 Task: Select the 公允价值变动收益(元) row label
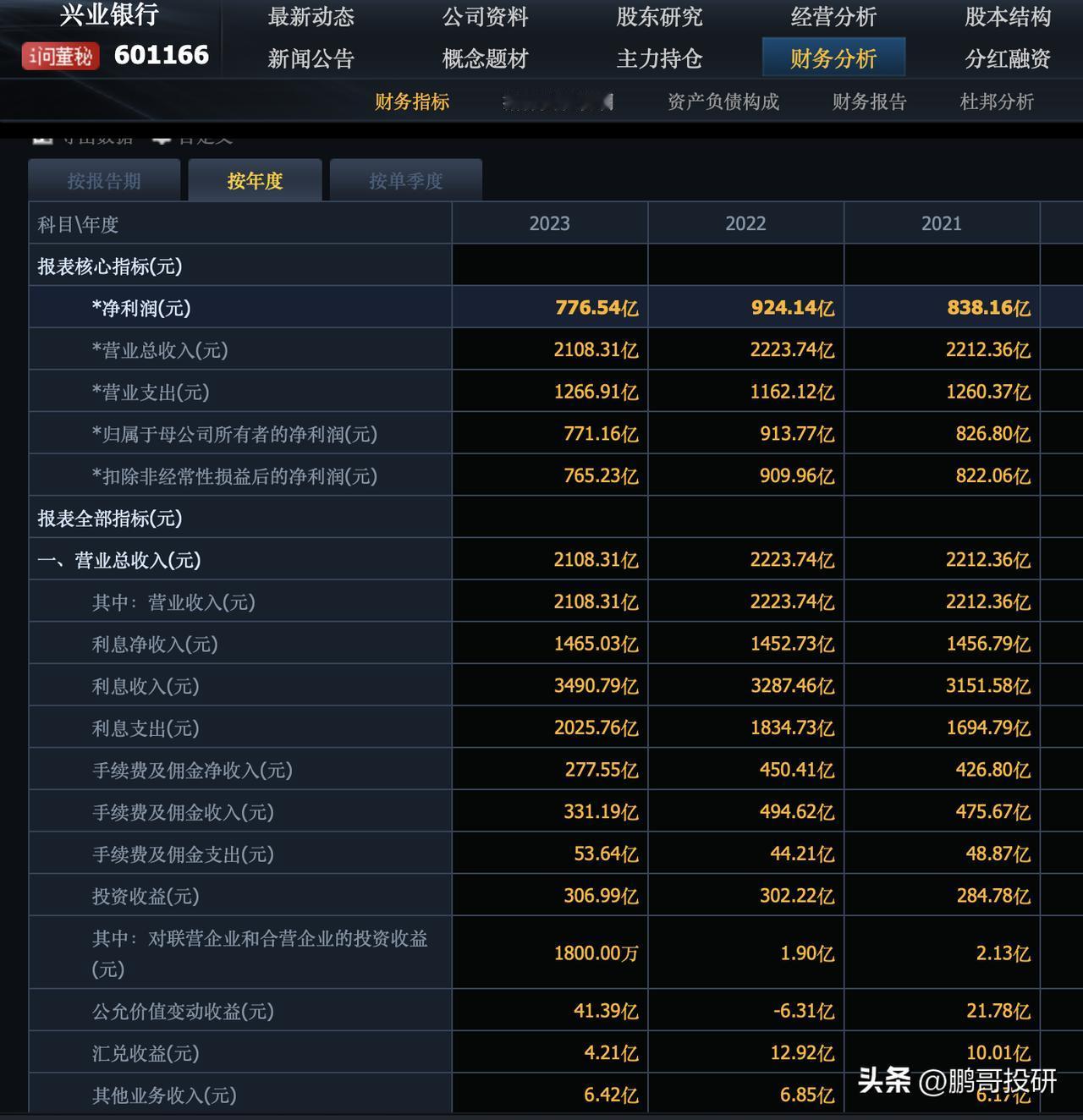pyautogui.click(x=183, y=1011)
